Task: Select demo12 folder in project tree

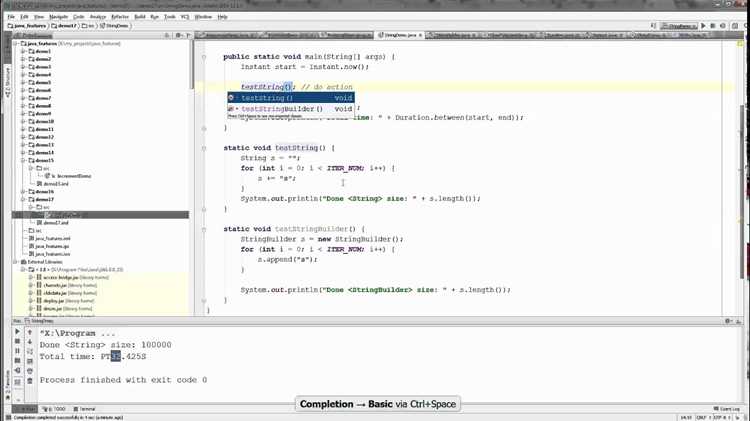Action: click(x=41, y=137)
